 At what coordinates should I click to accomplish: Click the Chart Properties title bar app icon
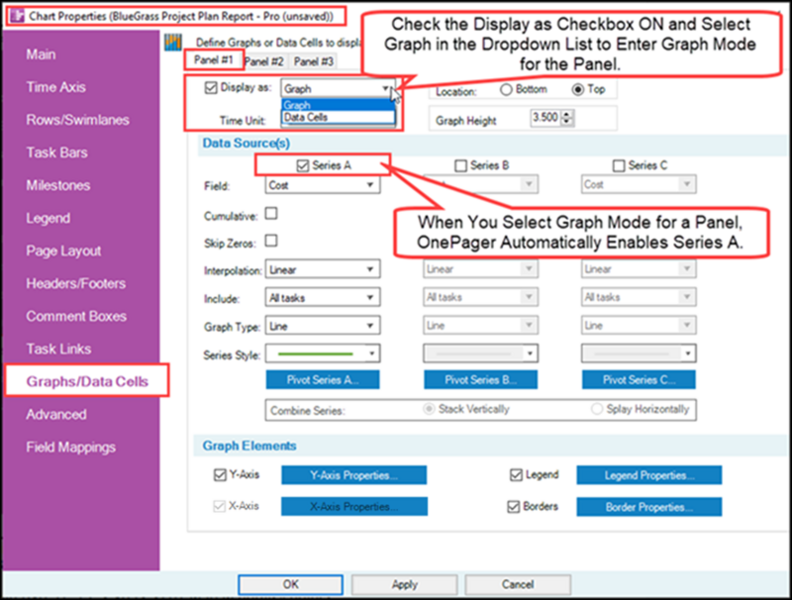click(17, 16)
